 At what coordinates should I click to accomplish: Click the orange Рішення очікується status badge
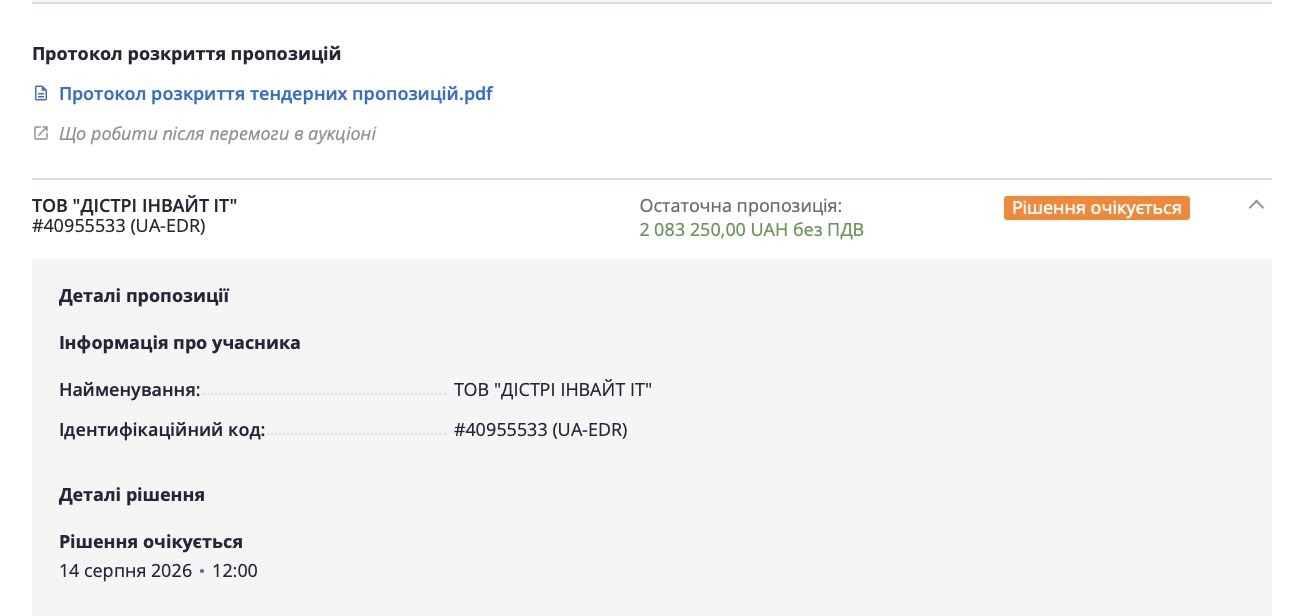1097,208
